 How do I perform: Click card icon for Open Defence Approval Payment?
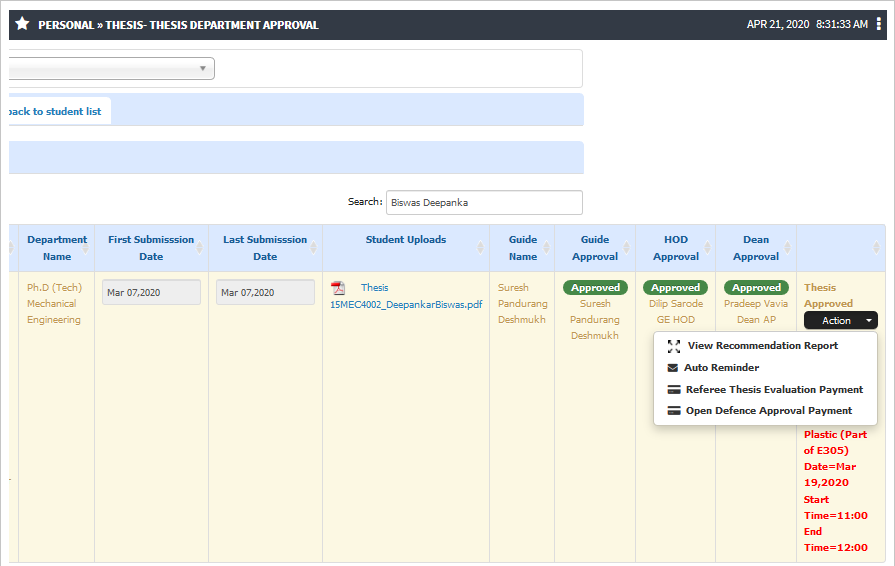[x=674, y=411]
